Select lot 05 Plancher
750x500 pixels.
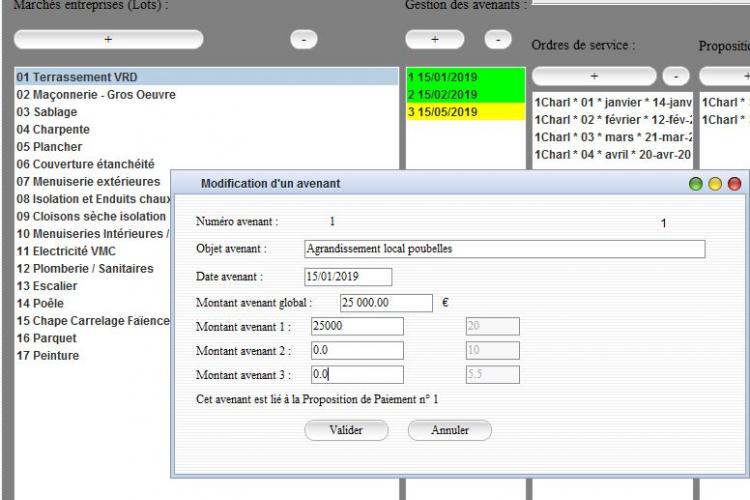click(x=207, y=147)
